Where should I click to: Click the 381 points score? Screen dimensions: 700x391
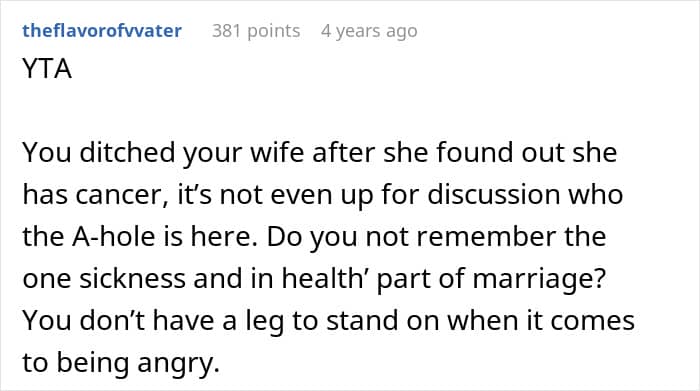pyautogui.click(x=256, y=31)
